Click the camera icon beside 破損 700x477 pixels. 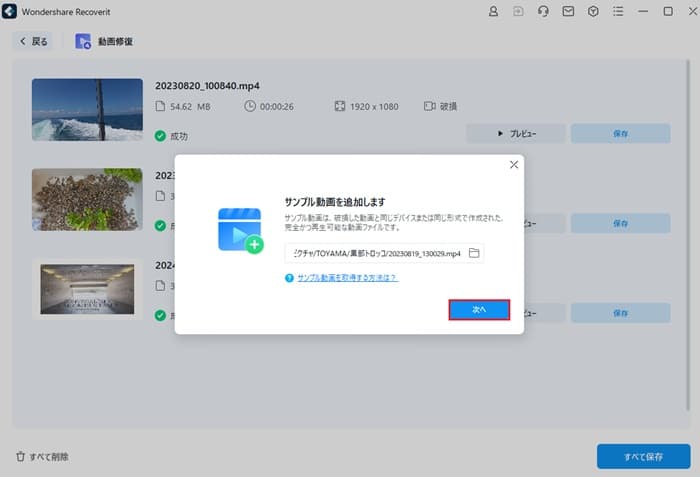429,106
